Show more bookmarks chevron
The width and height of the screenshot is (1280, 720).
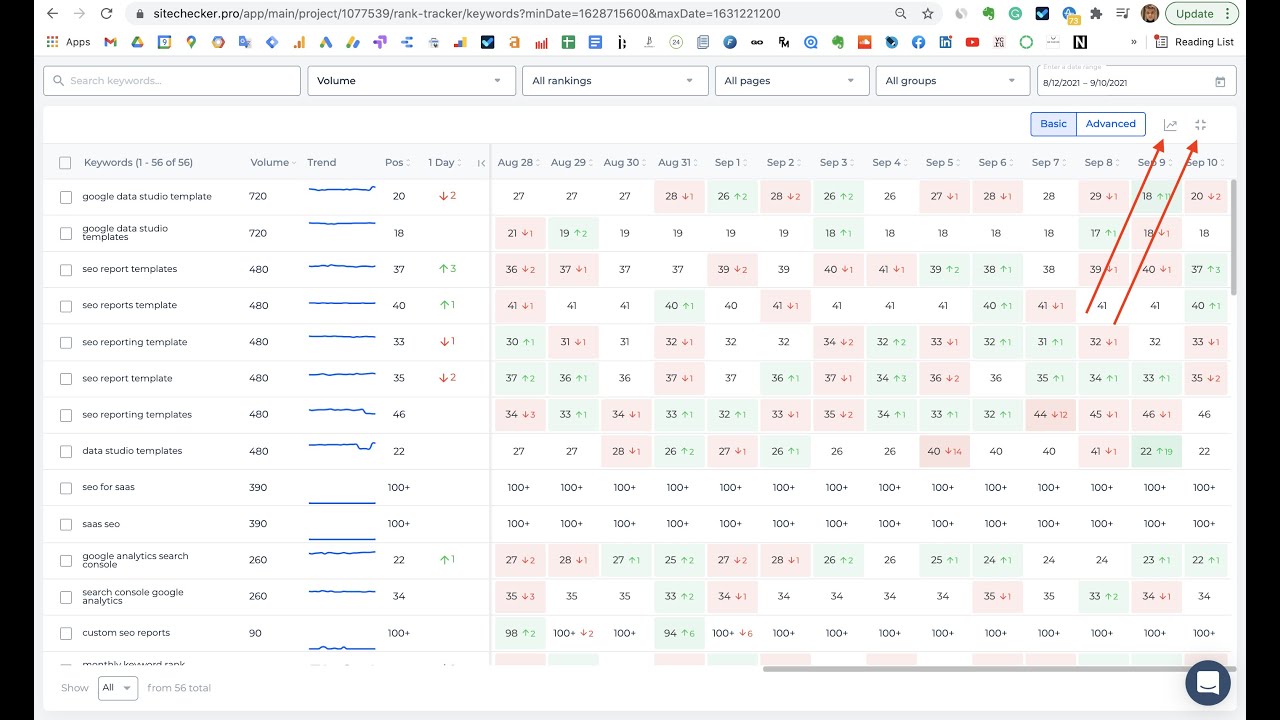pyautogui.click(x=1133, y=42)
